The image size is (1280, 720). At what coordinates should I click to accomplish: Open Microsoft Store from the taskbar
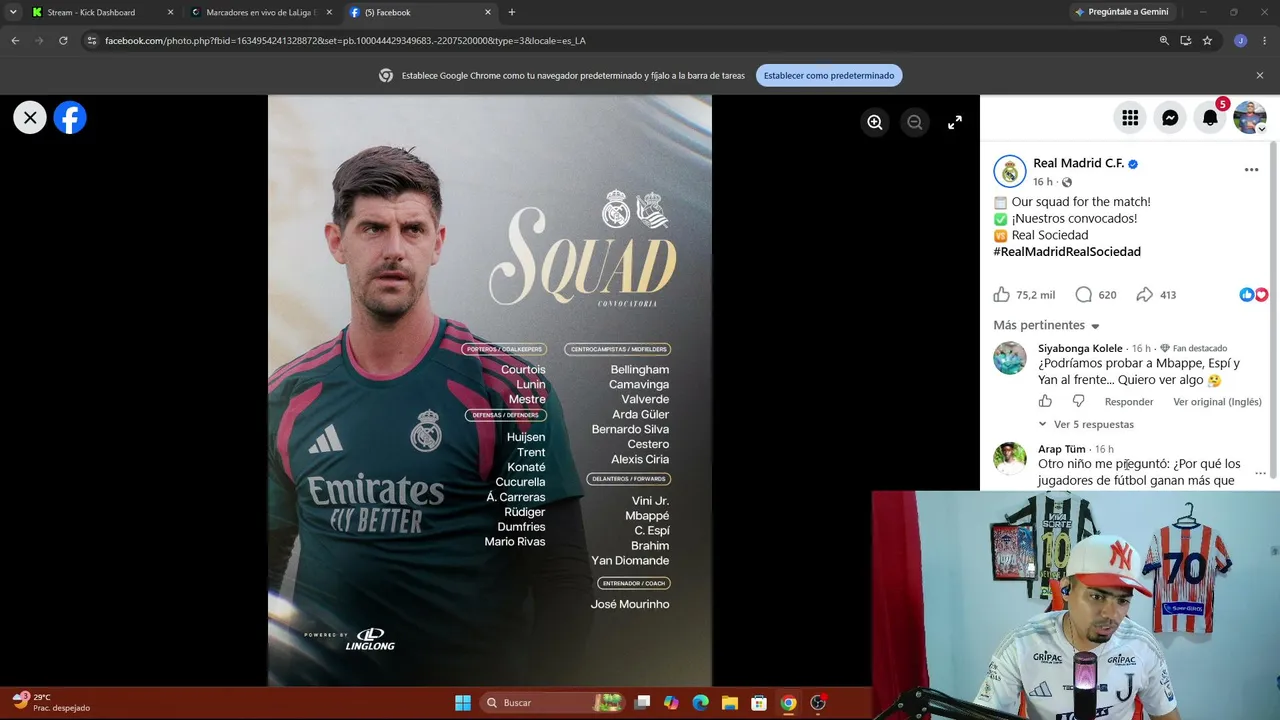pos(759,703)
